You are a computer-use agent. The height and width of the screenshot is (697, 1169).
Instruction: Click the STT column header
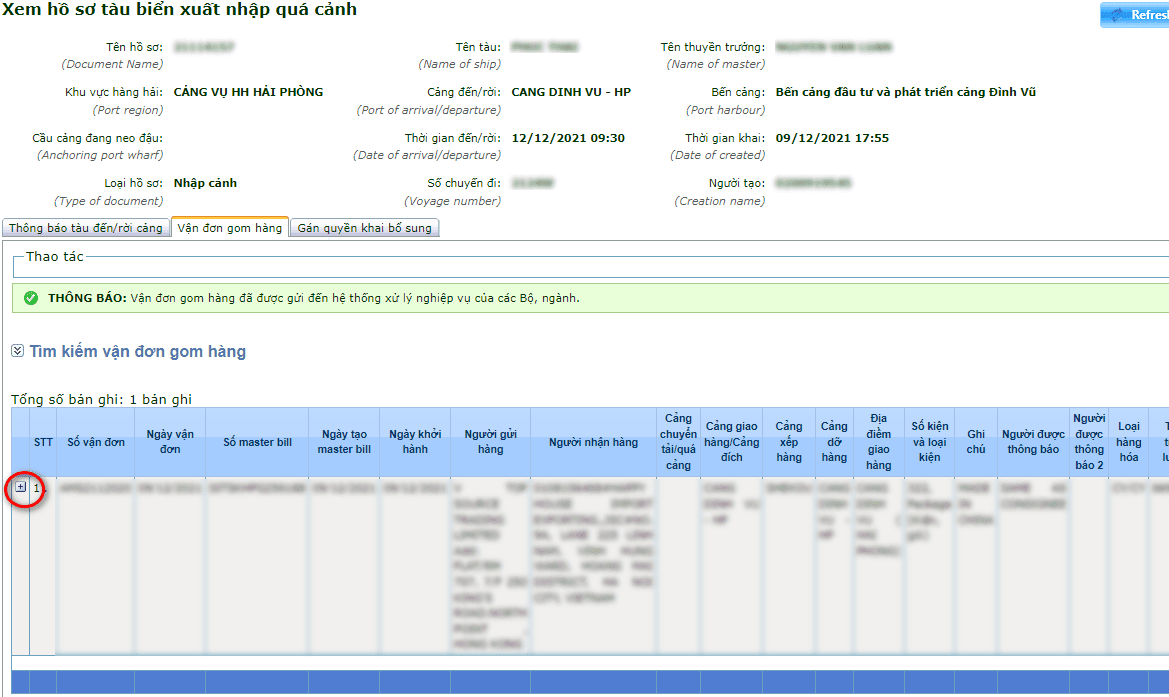43,442
